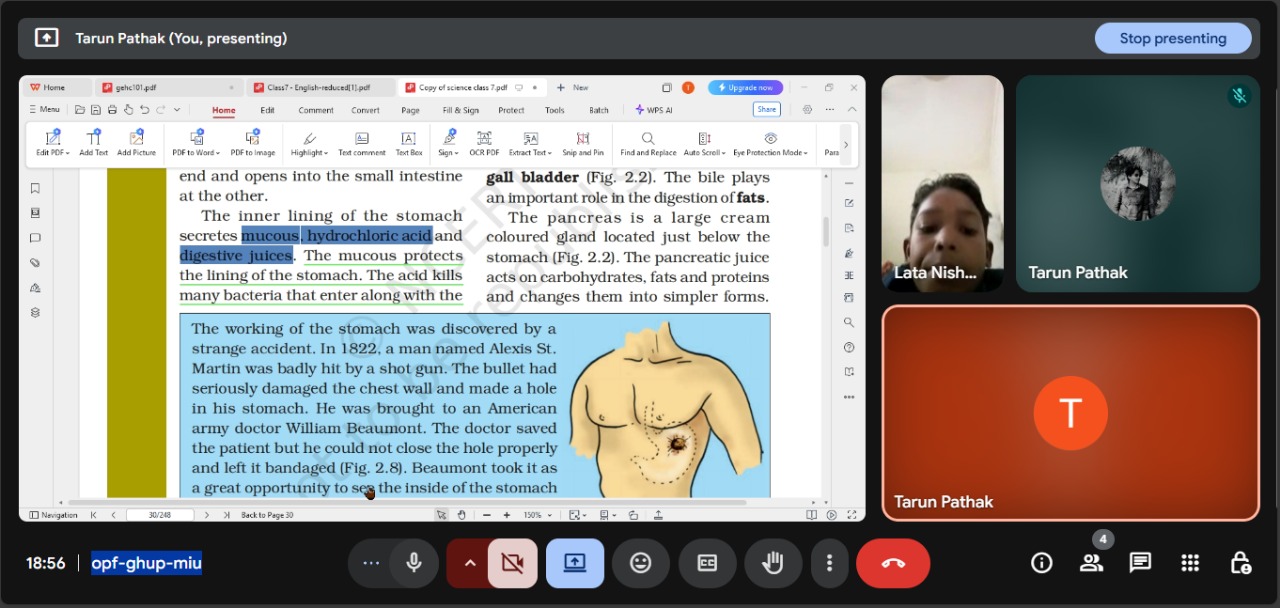The height and width of the screenshot is (608, 1280).
Task: Raise hand in the meeting
Action: point(773,563)
